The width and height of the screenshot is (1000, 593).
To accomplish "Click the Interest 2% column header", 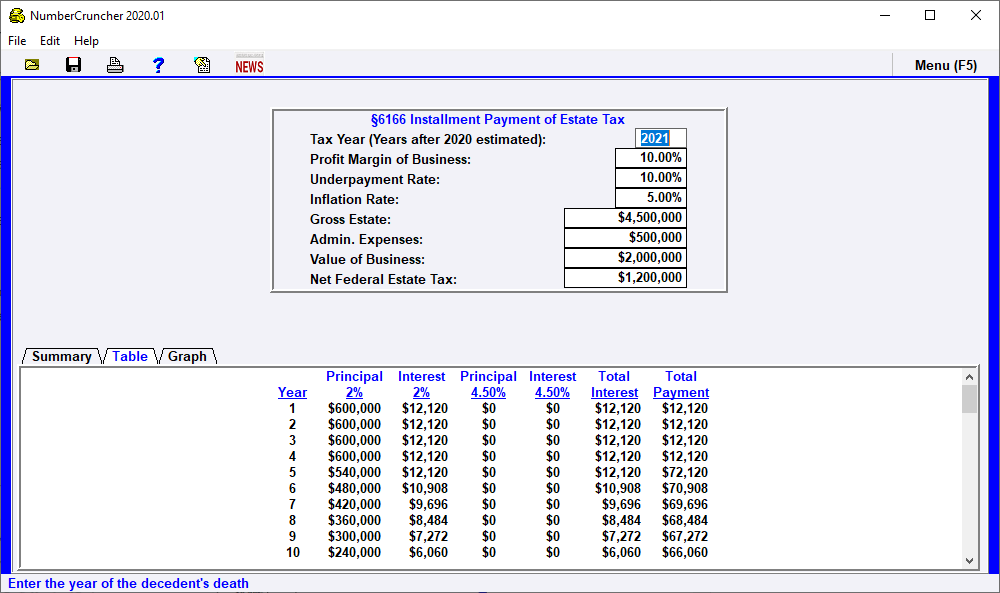I will 422,384.
